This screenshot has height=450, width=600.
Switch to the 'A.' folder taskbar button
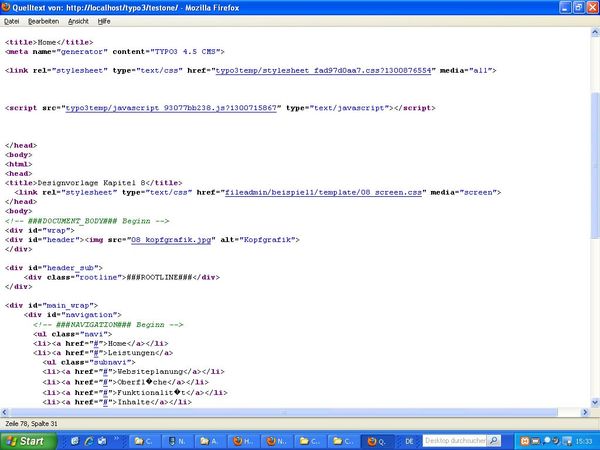tap(210, 441)
